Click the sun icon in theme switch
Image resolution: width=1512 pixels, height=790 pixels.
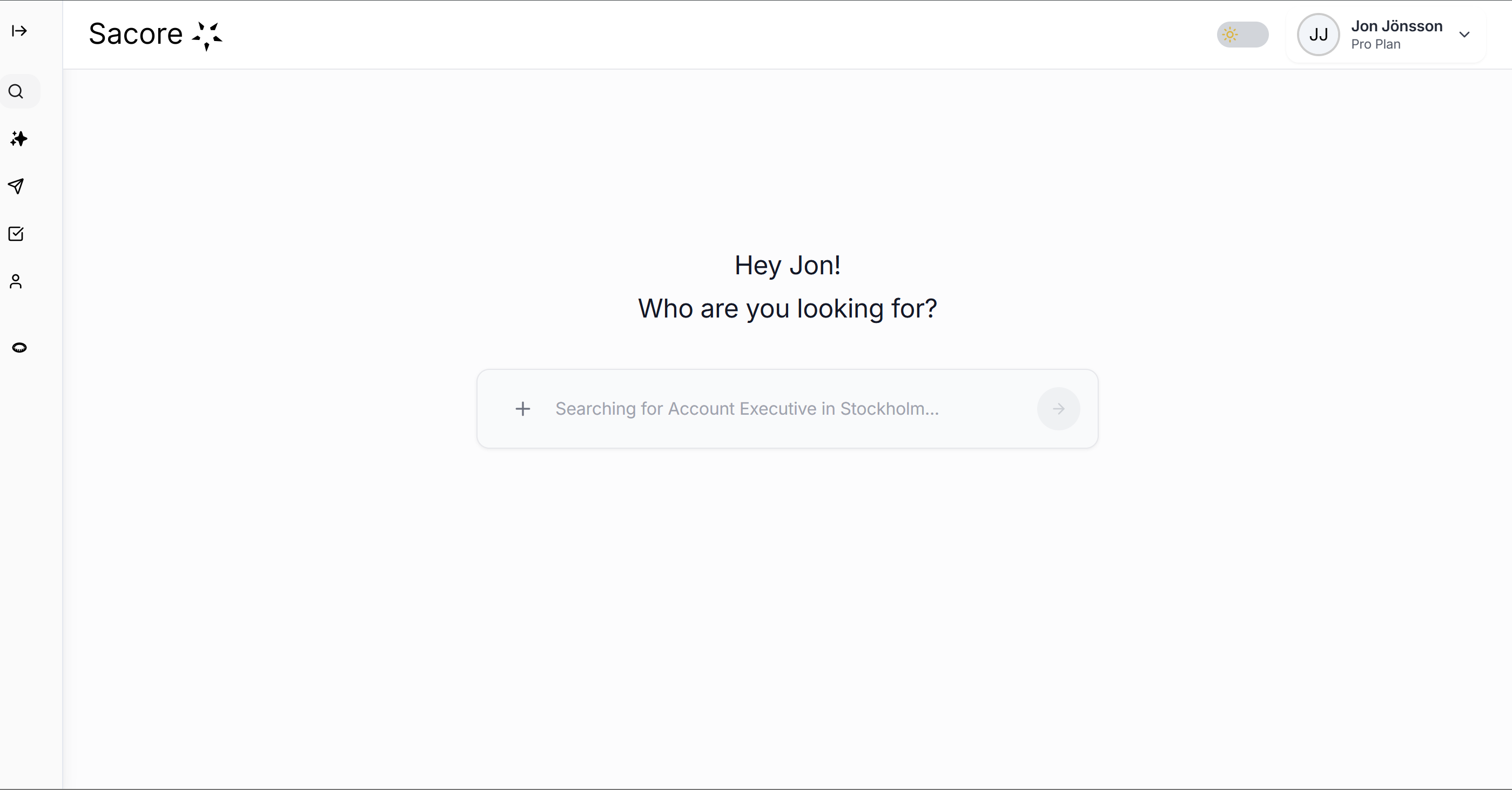click(x=1229, y=35)
